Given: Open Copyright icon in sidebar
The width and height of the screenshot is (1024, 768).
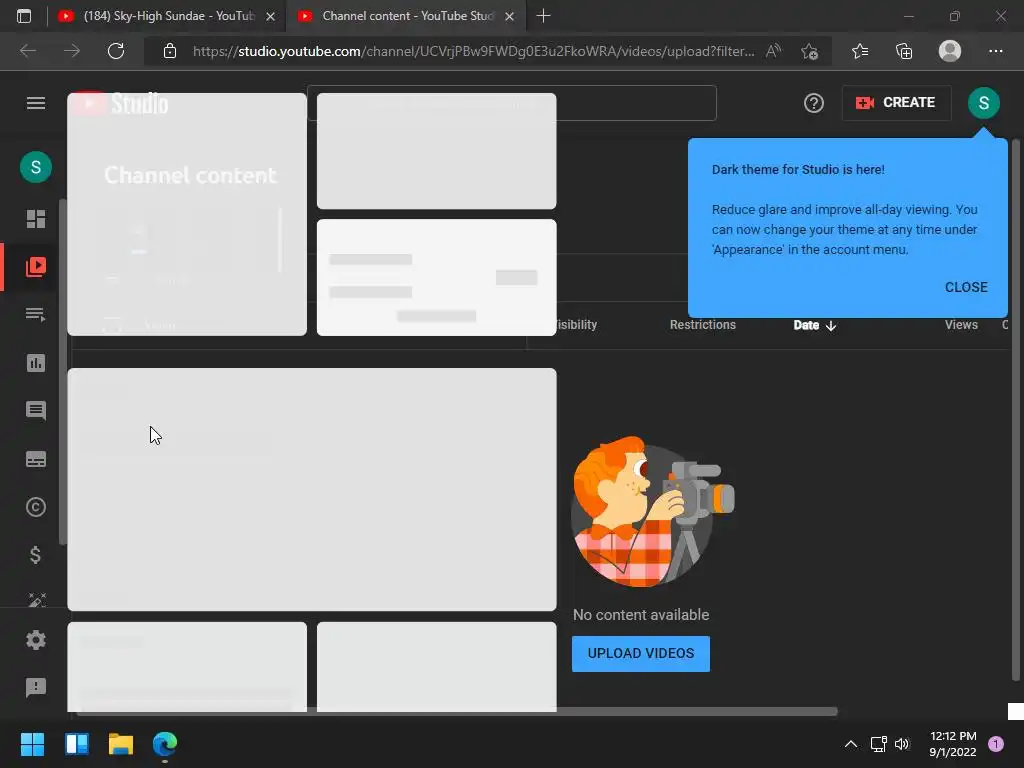Looking at the screenshot, I should [36, 507].
